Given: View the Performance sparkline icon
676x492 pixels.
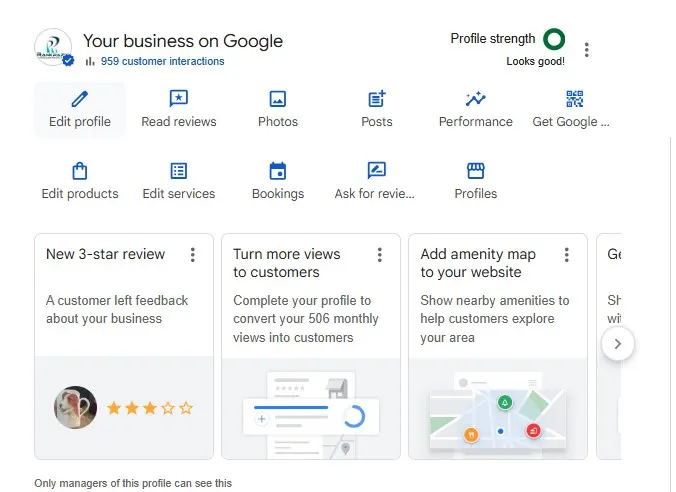Looking at the screenshot, I should (x=476, y=99).
